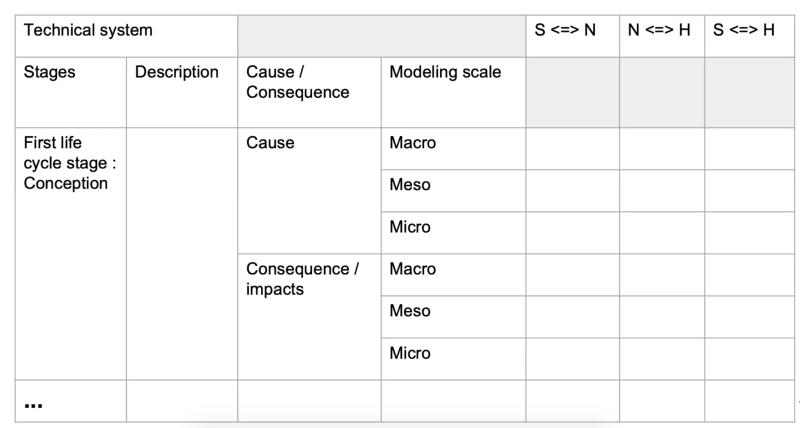Click the Modeling scale header cell
Screen dimensions: 800x428
point(453,92)
